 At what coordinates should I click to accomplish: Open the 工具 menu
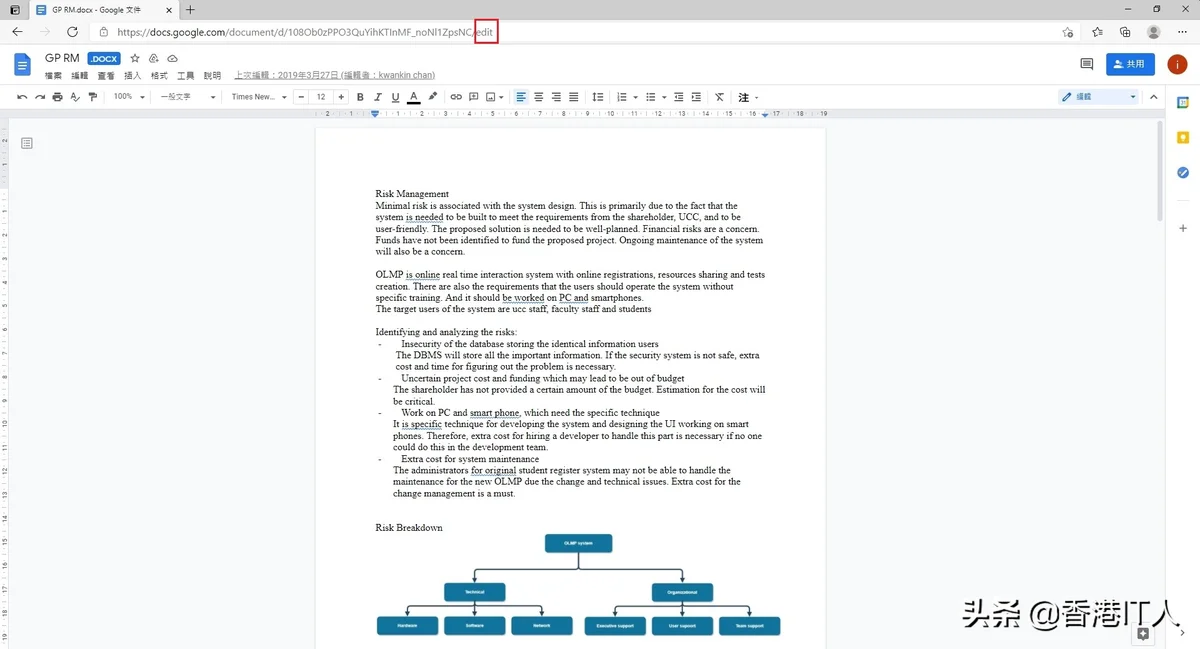point(186,76)
